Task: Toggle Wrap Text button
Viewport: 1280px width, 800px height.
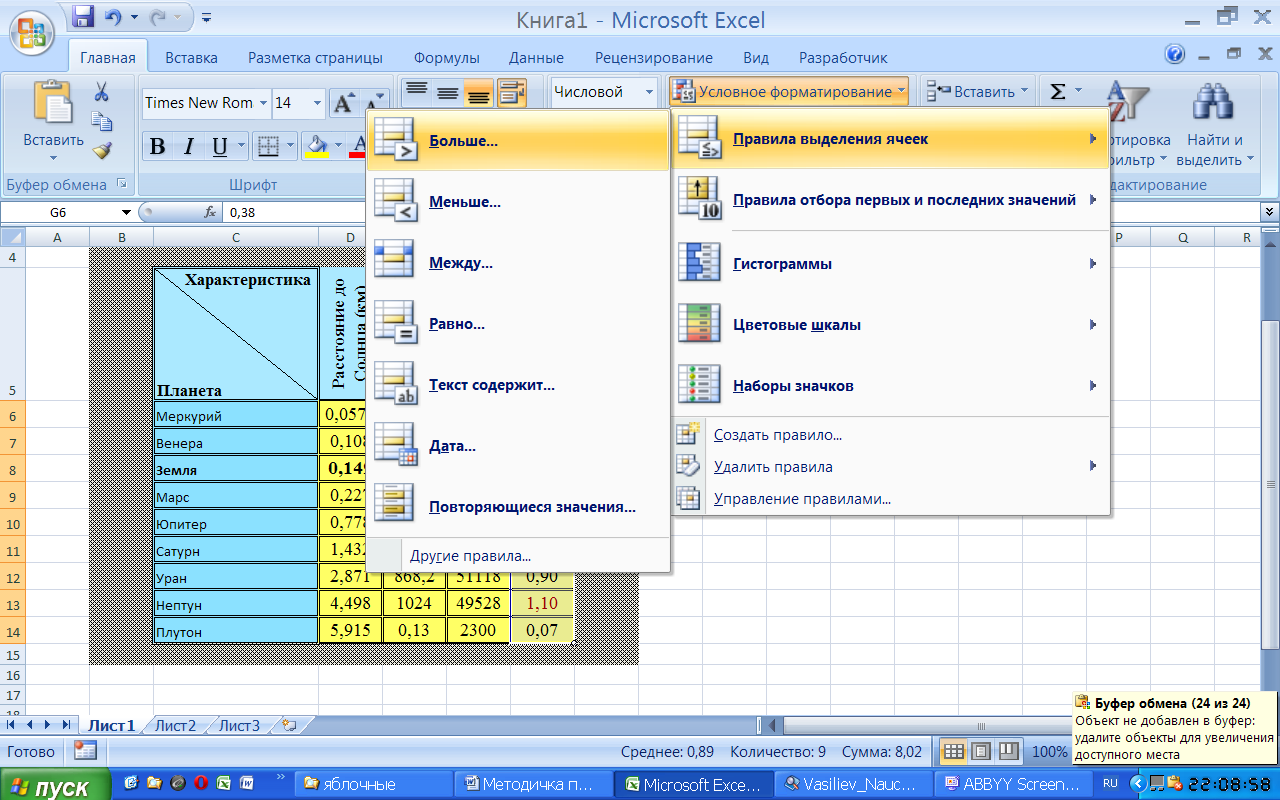Action: pos(512,93)
